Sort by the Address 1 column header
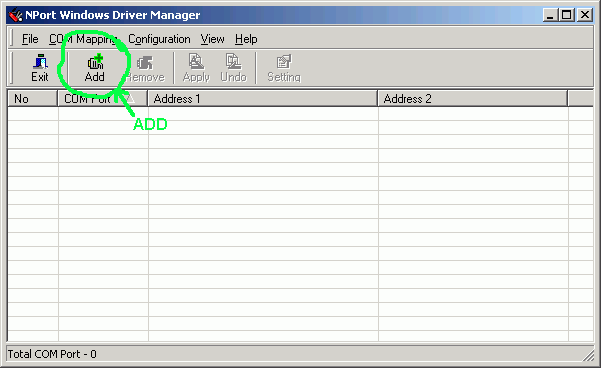The width and height of the screenshot is (601, 368). pyautogui.click(x=263, y=99)
